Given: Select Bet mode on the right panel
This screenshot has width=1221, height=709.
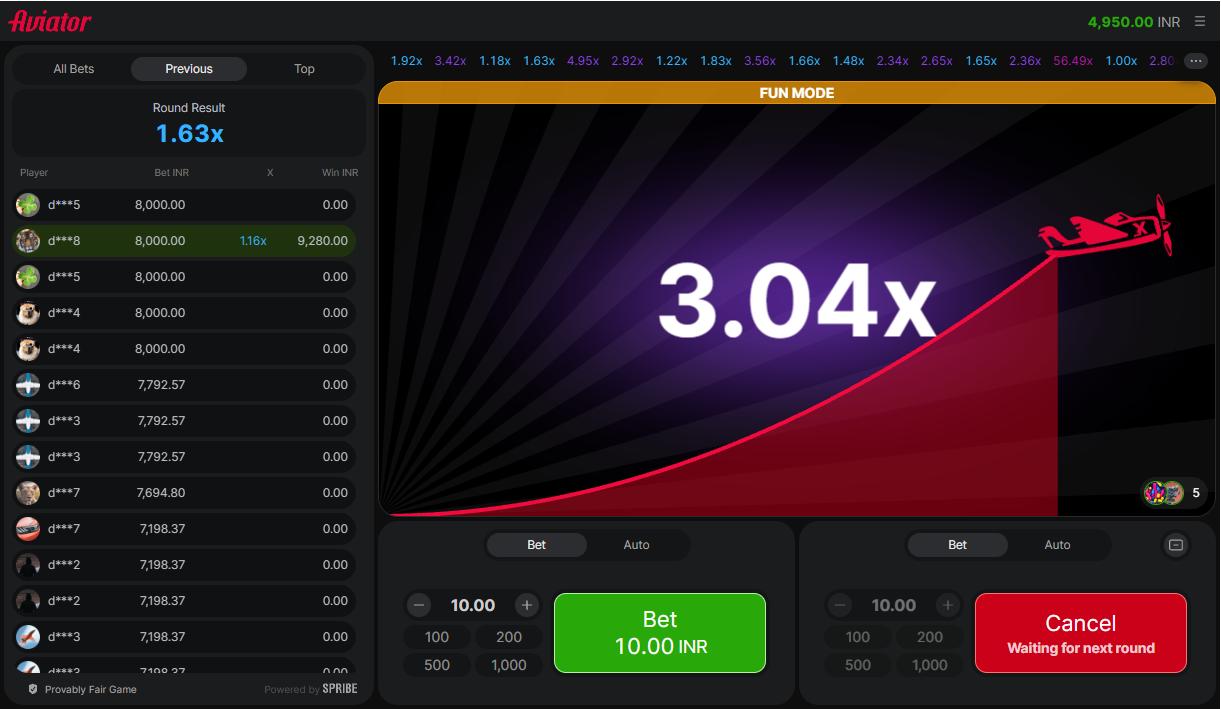Looking at the screenshot, I should click(956, 544).
